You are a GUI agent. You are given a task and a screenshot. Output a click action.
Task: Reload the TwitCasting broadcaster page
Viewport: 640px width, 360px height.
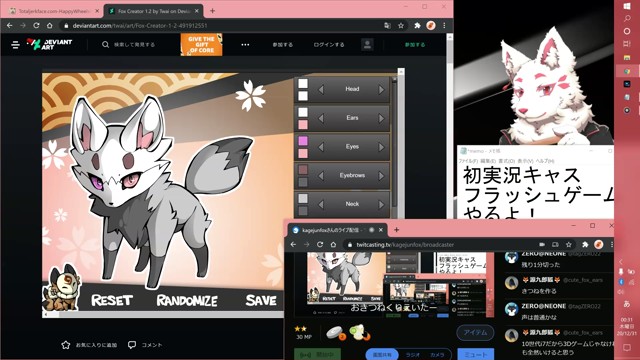320,244
